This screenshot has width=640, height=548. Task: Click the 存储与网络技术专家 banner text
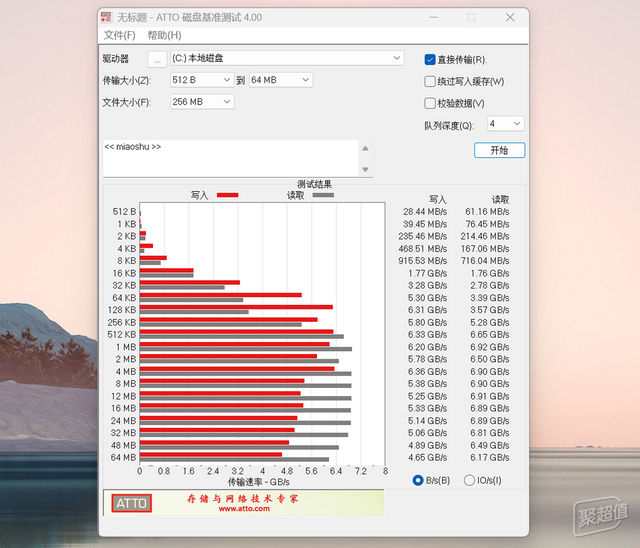(242, 498)
